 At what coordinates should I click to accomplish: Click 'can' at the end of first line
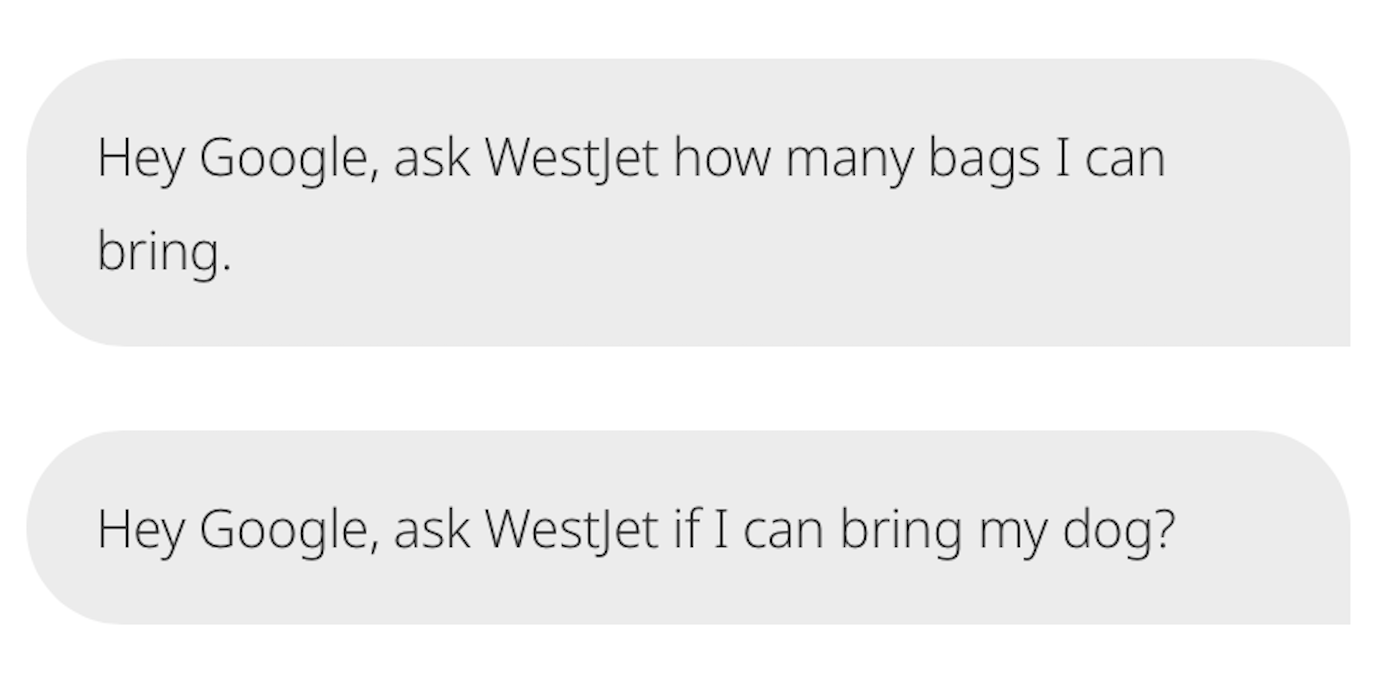point(1125,163)
